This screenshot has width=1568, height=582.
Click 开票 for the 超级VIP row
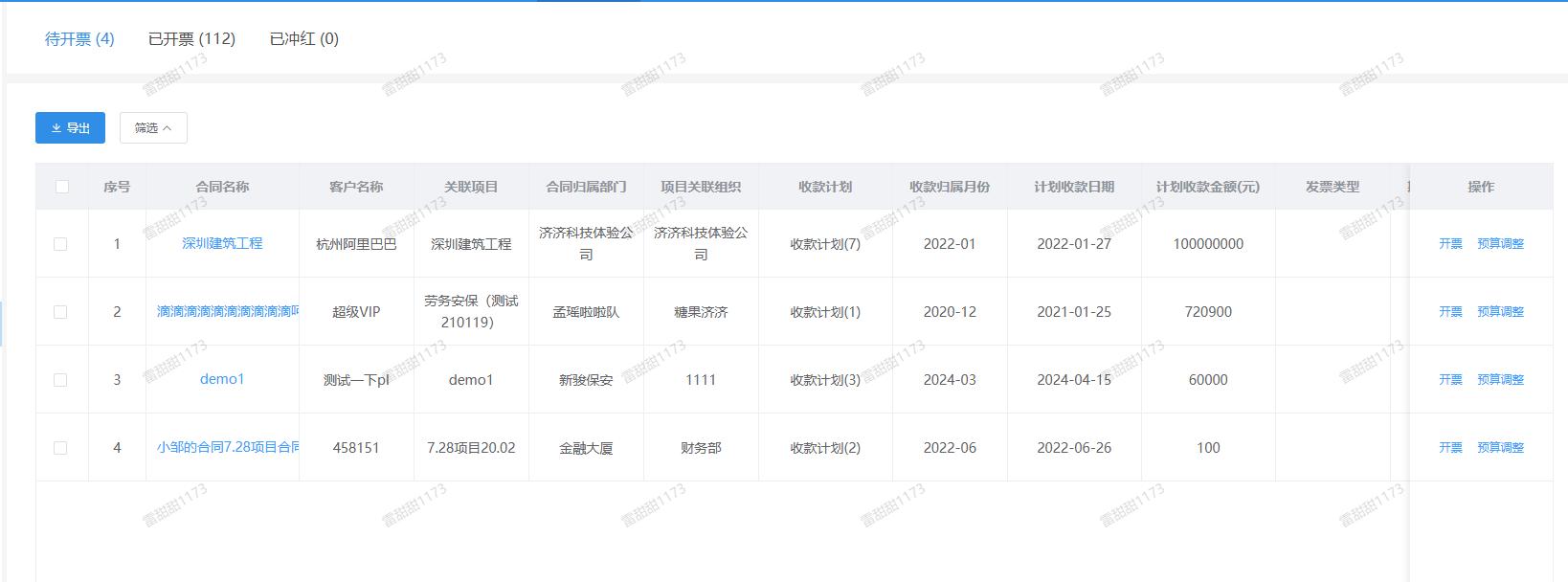click(x=1450, y=312)
